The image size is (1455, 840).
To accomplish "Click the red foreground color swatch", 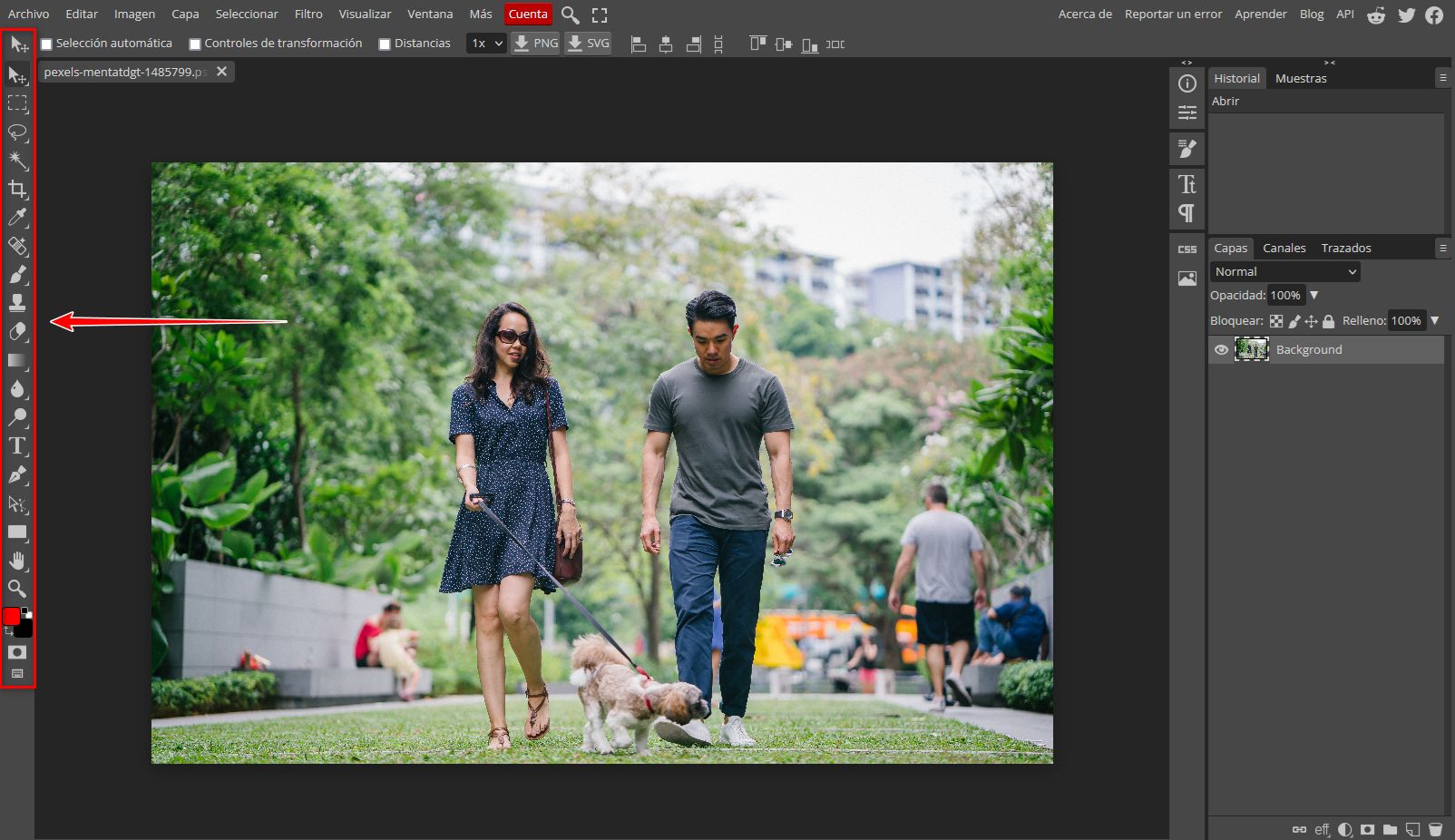I will coord(11,617).
